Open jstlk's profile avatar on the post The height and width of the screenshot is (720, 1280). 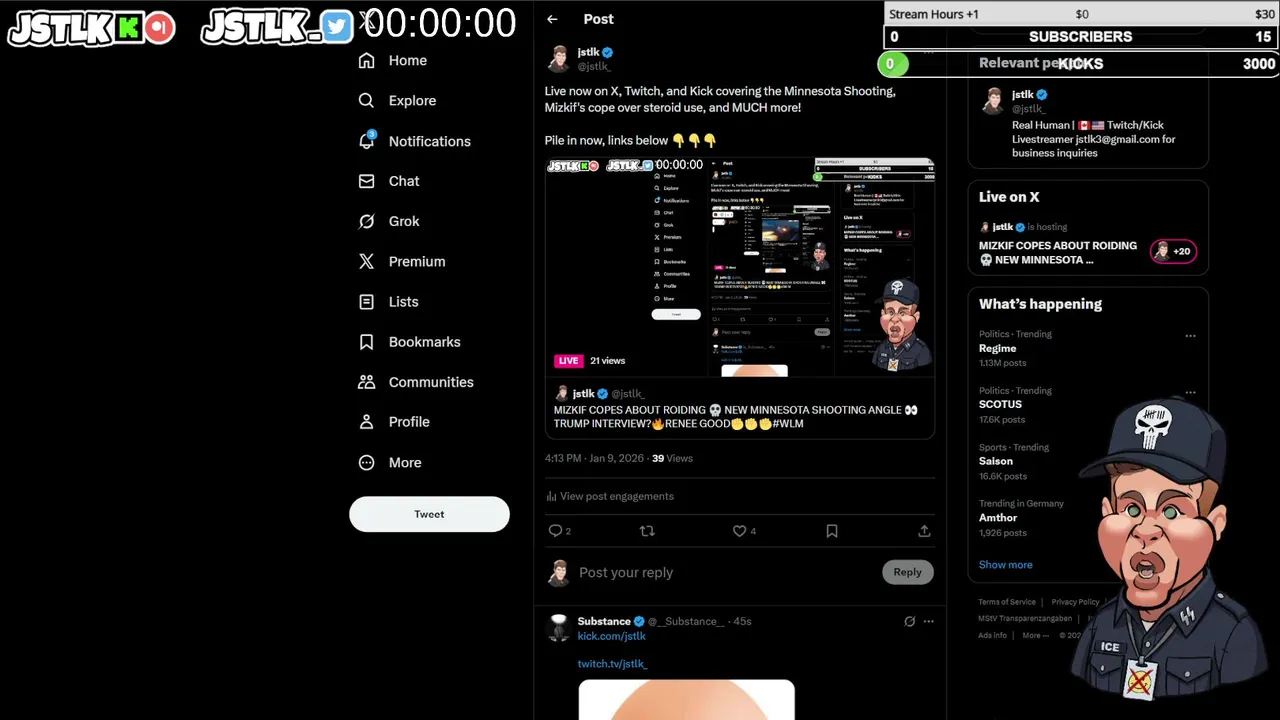tap(558, 59)
